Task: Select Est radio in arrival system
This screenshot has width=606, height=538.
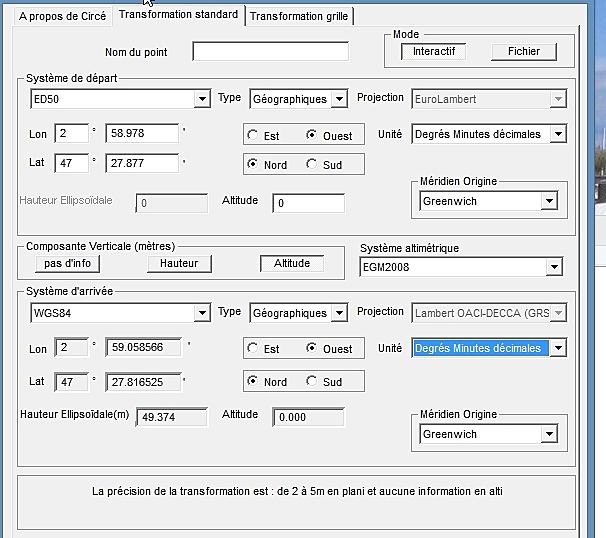Action: (x=263, y=349)
